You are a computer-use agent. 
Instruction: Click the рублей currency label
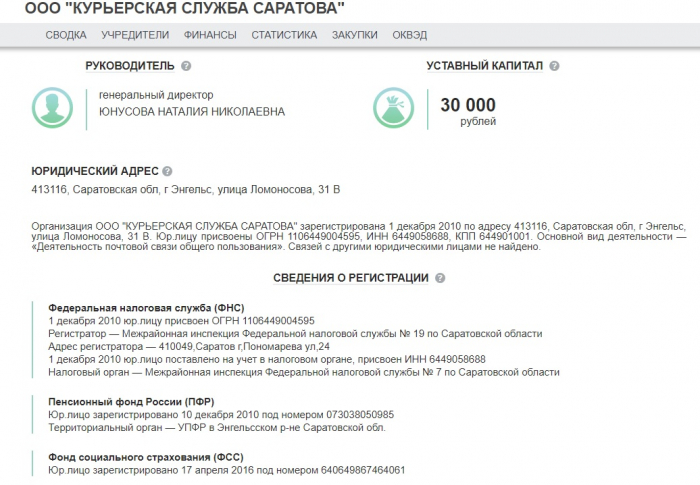pyautogui.click(x=478, y=121)
